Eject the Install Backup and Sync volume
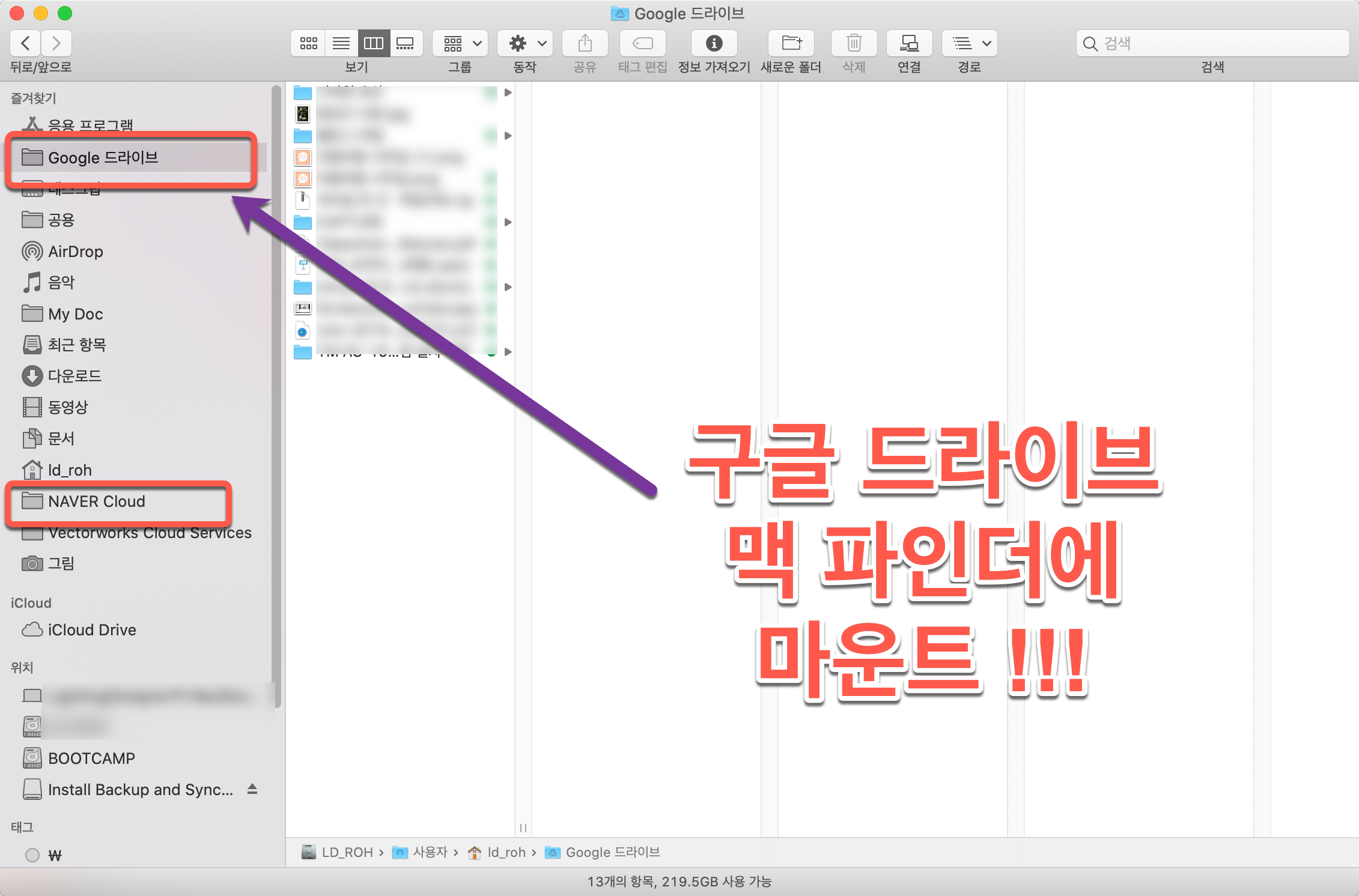 click(x=252, y=789)
